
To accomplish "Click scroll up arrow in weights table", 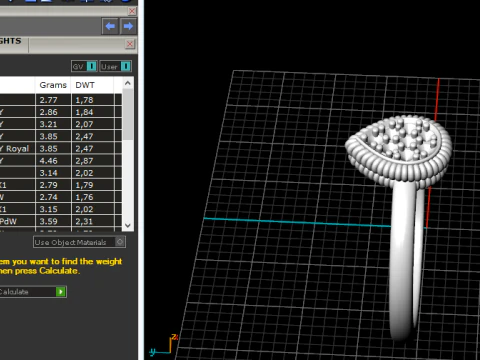I will (x=128, y=83).
